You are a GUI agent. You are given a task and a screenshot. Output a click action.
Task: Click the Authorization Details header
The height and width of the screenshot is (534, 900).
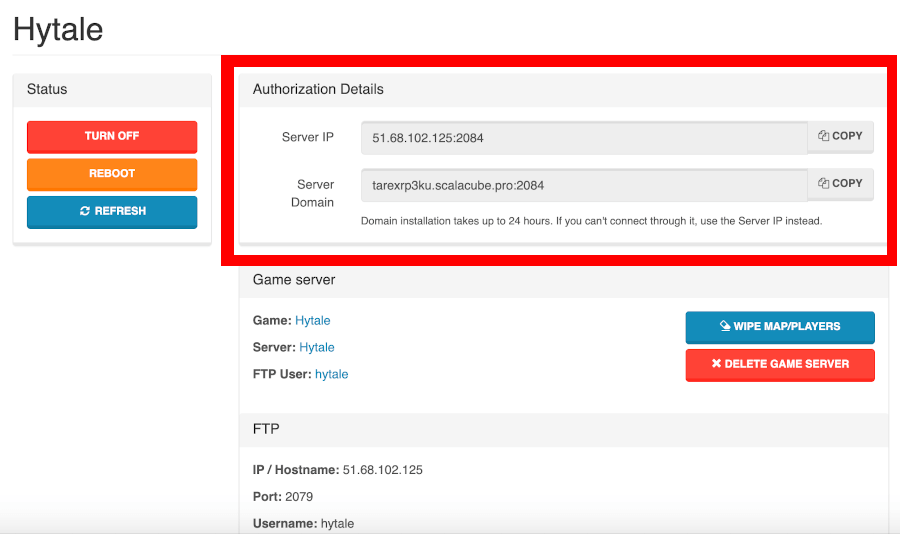pos(318,89)
